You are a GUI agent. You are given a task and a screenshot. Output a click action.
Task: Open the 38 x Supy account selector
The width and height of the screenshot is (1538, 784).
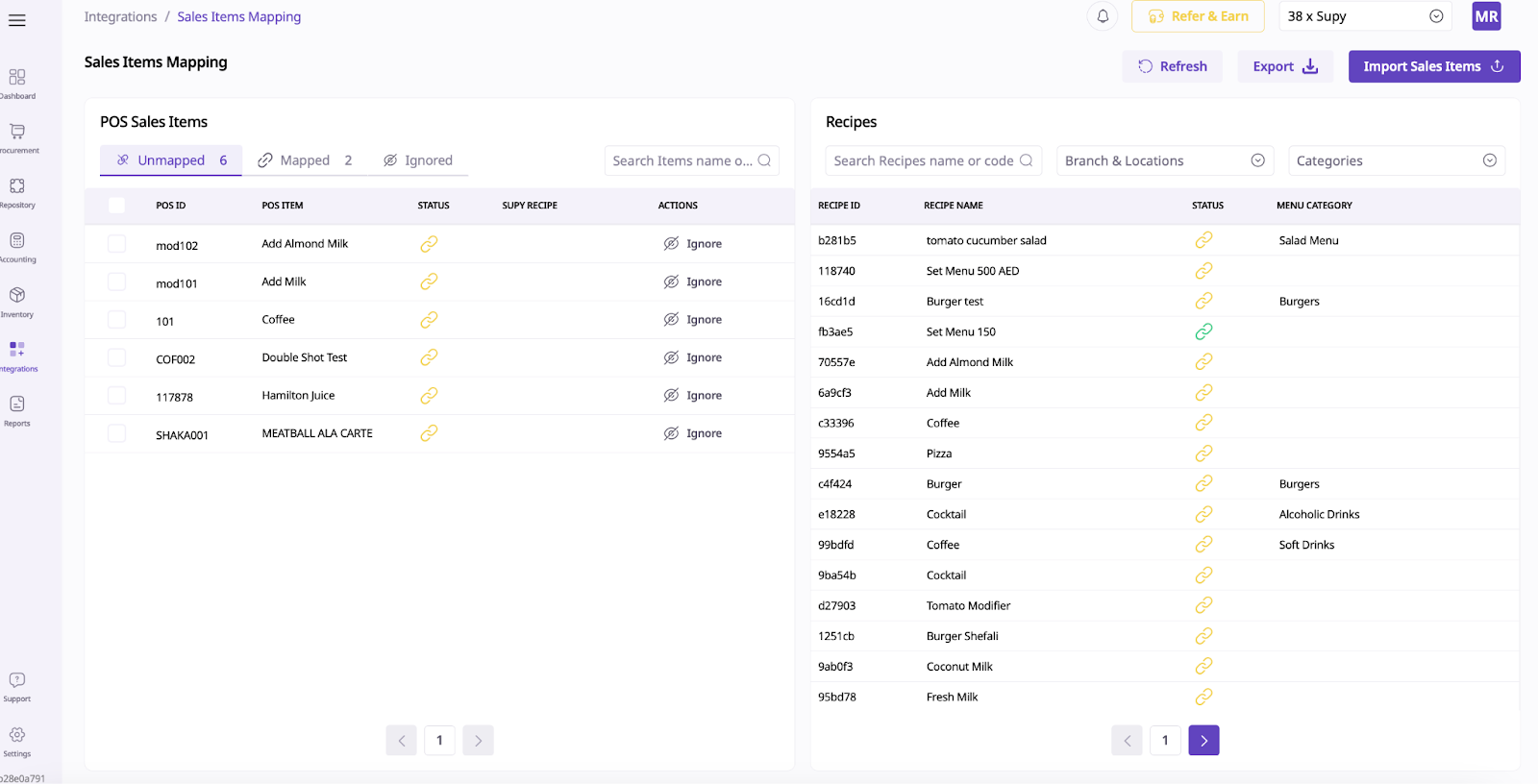(x=1365, y=16)
